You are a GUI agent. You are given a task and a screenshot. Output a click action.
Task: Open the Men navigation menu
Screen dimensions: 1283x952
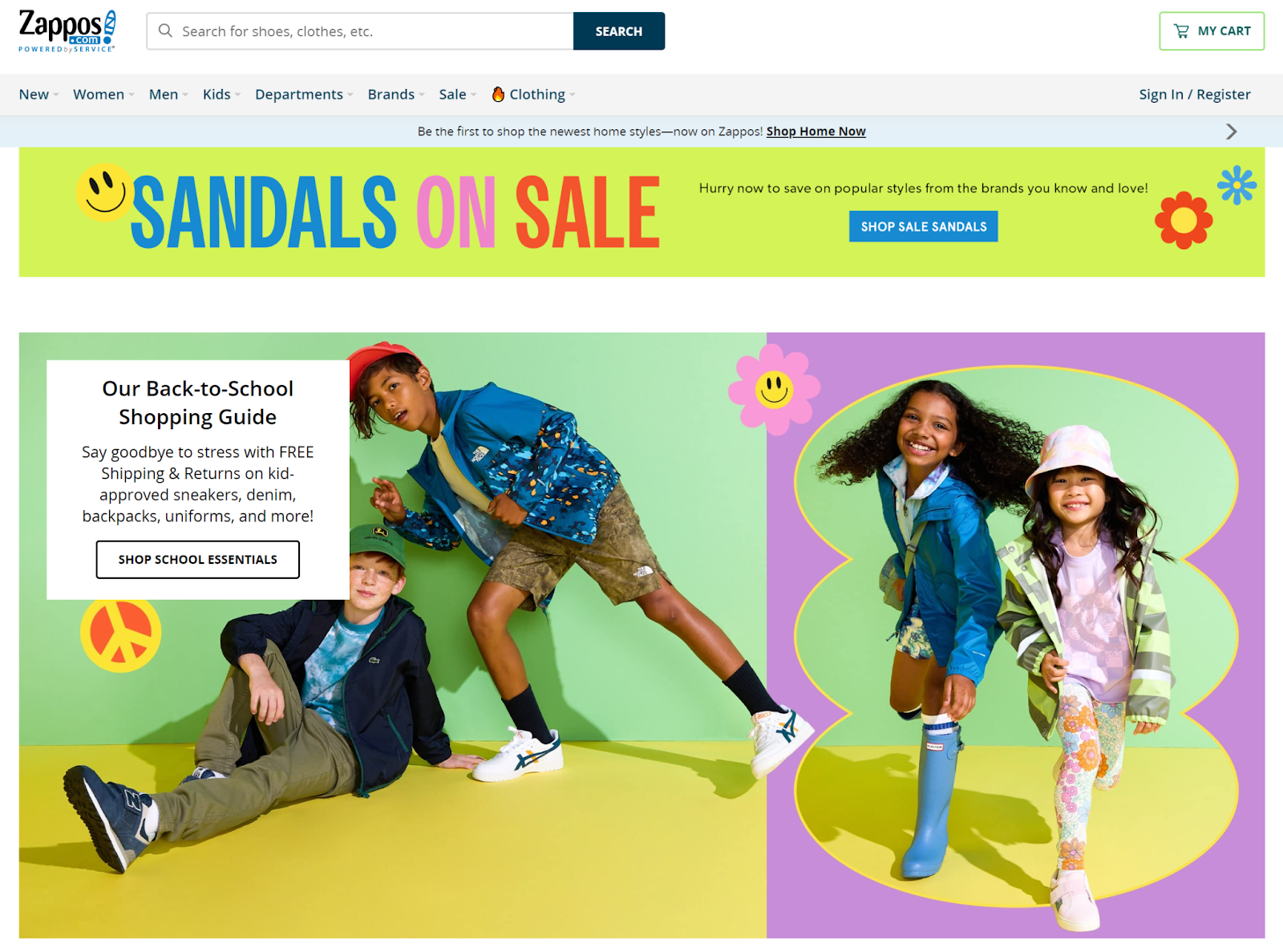(168, 95)
